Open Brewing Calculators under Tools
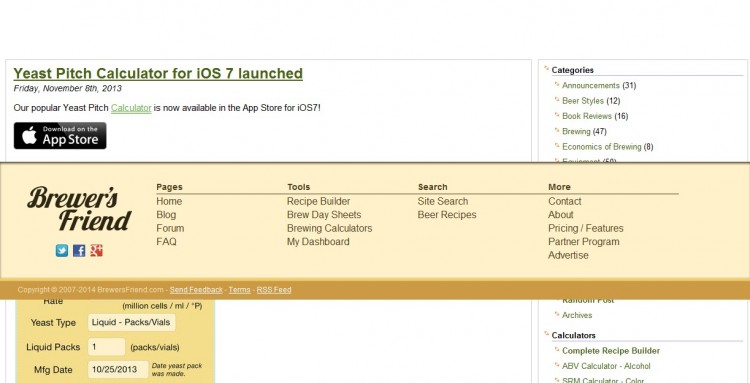The image size is (750, 383). (330, 228)
